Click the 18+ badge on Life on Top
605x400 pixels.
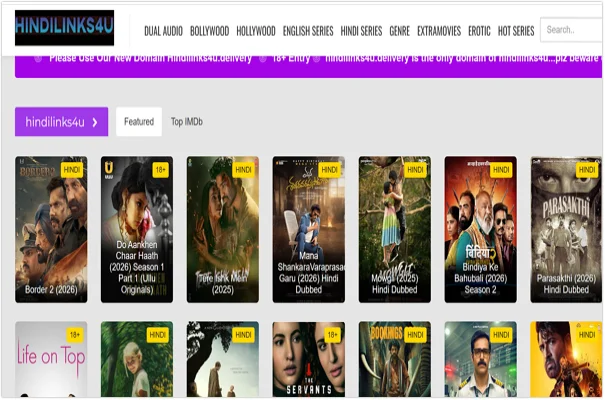[74, 335]
